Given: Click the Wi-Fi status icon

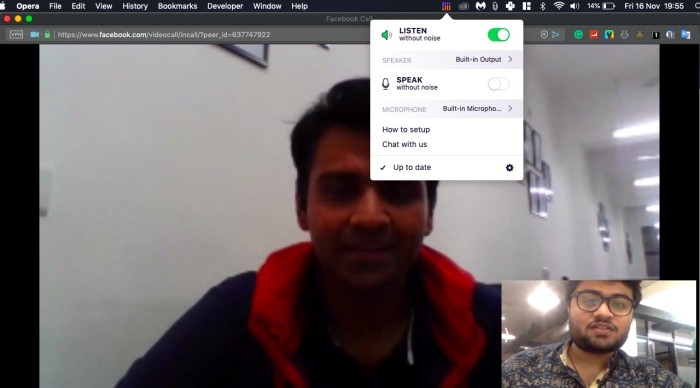Looking at the screenshot, I should [x=558, y=6].
